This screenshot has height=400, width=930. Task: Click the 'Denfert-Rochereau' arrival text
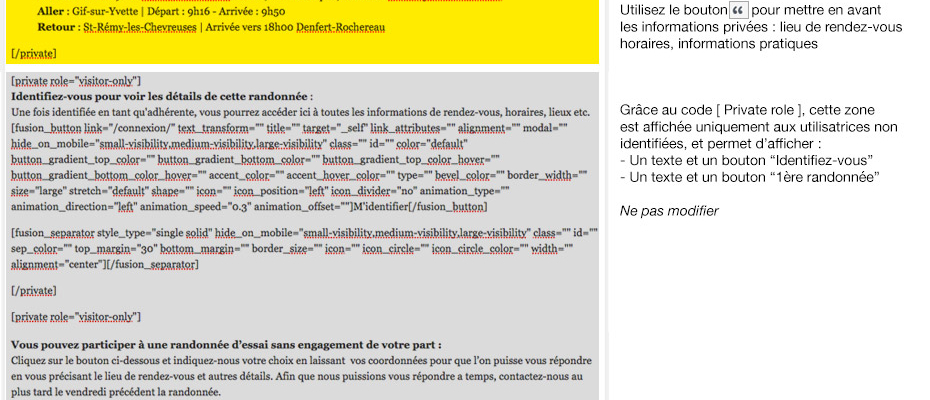pyautogui.click(x=341, y=27)
